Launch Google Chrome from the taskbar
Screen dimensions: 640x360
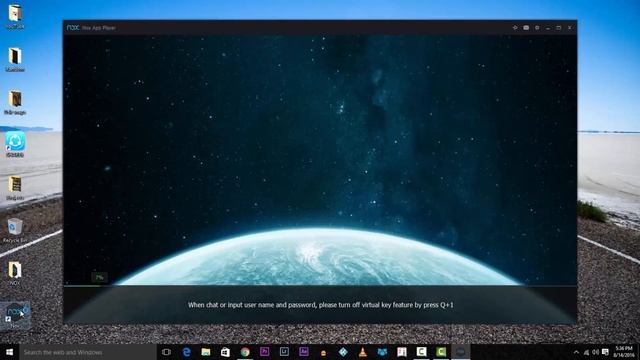tap(245, 352)
